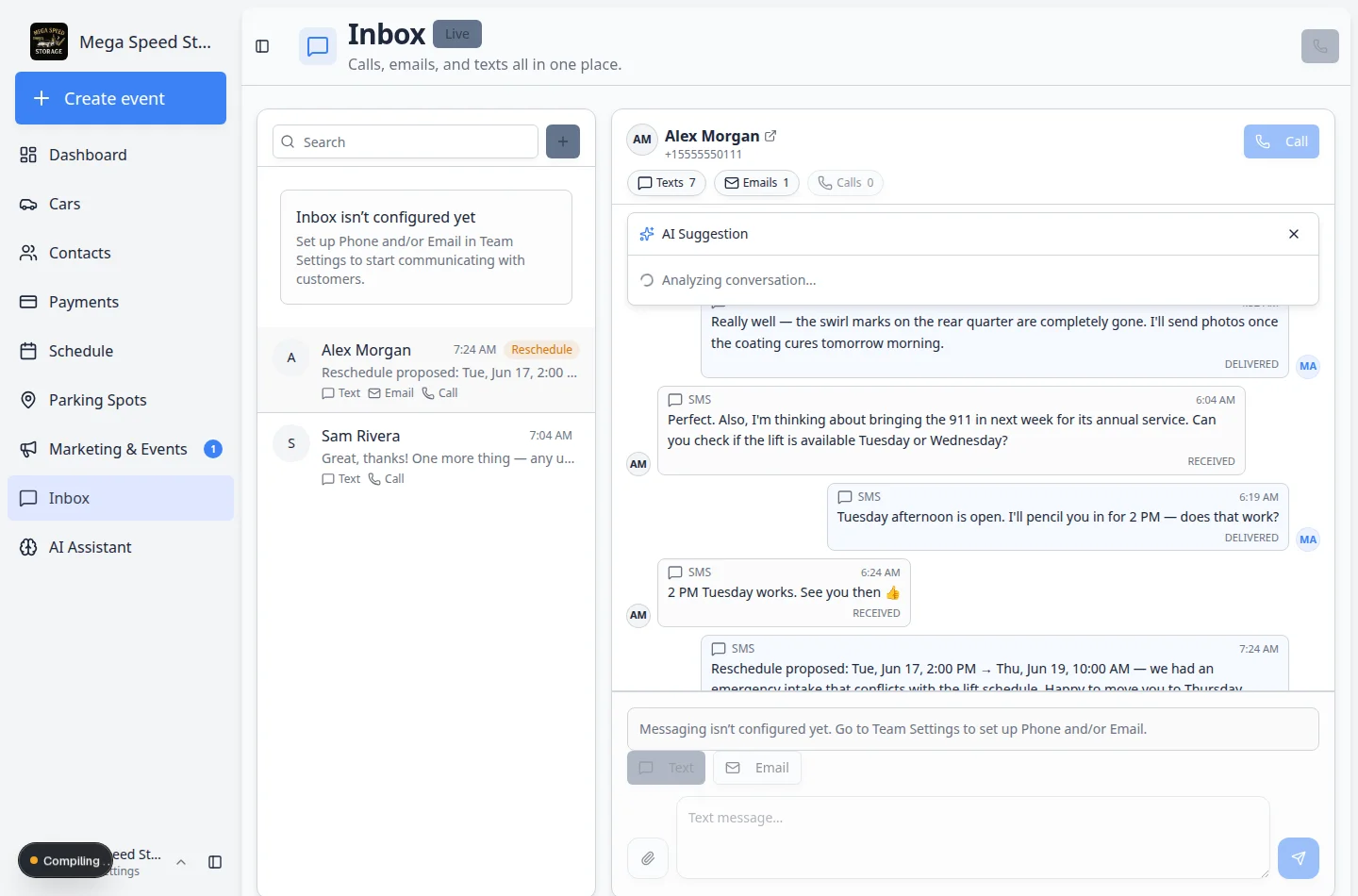Image resolution: width=1358 pixels, height=896 pixels.
Task: Click the attachment paperclip button
Action: click(x=648, y=858)
